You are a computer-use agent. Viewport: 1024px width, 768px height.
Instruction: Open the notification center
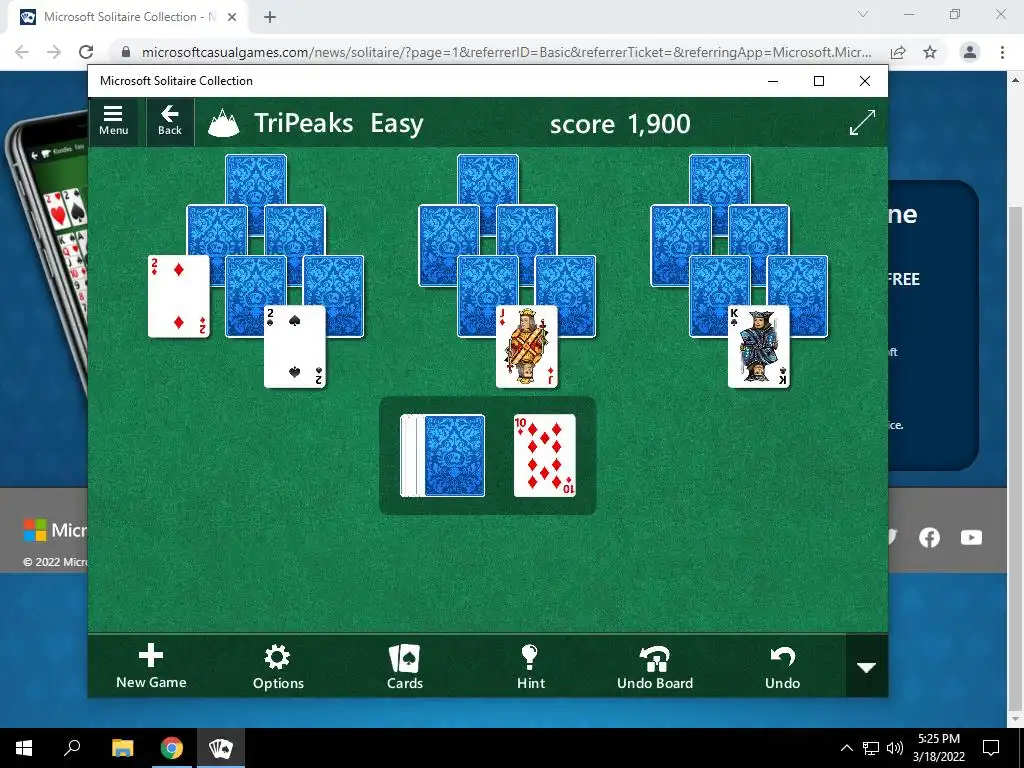(x=991, y=748)
